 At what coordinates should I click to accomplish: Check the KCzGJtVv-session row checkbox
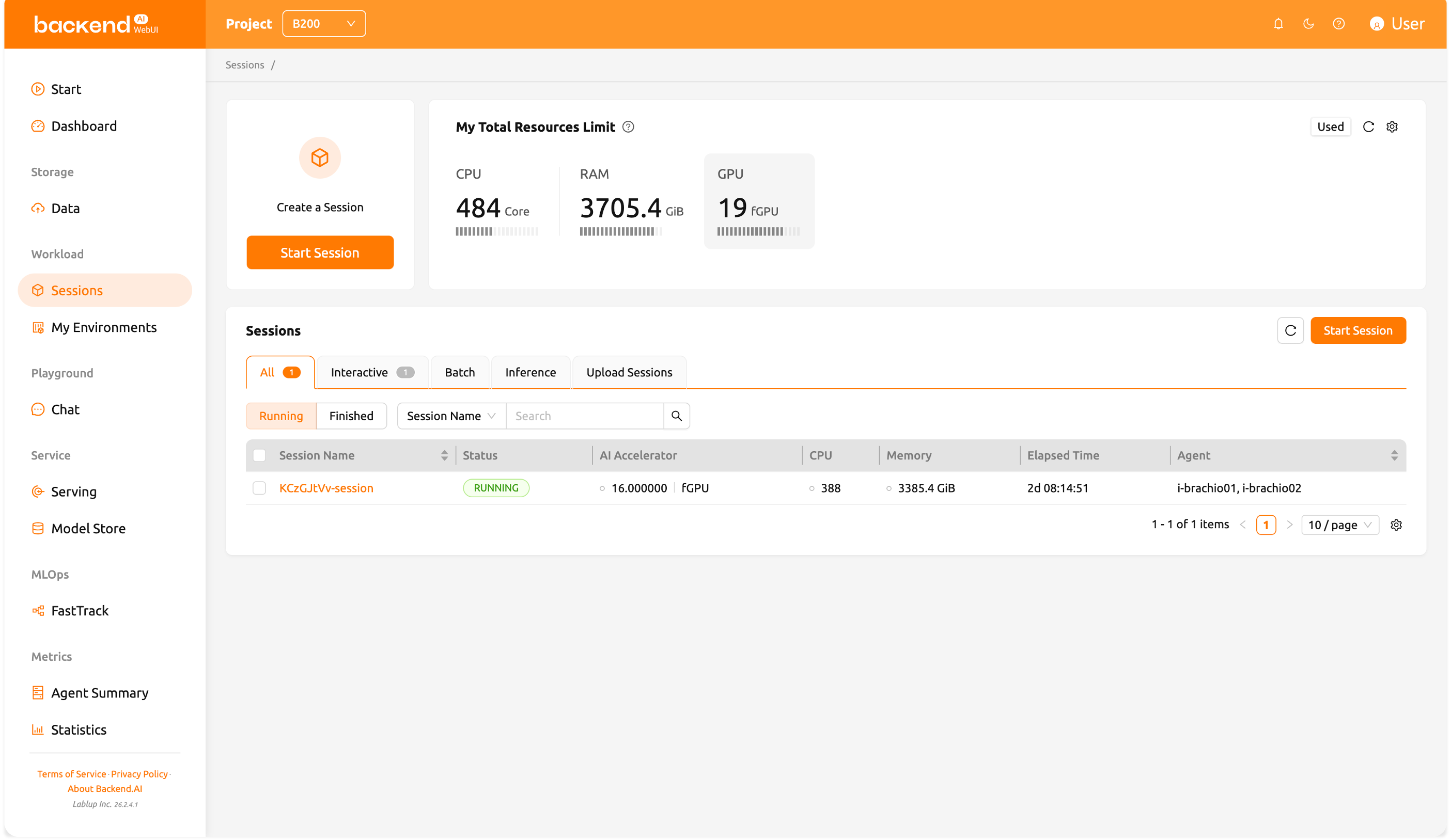click(259, 488)
